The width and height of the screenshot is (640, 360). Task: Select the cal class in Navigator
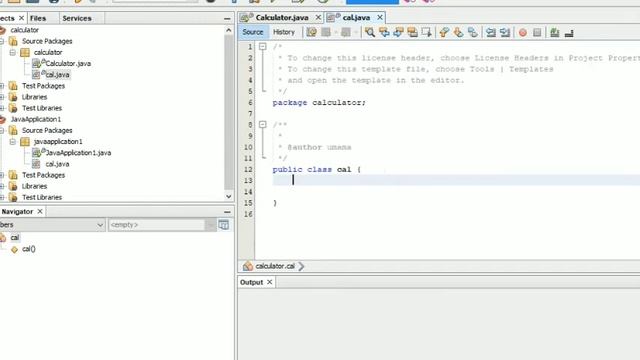point(15,238)
